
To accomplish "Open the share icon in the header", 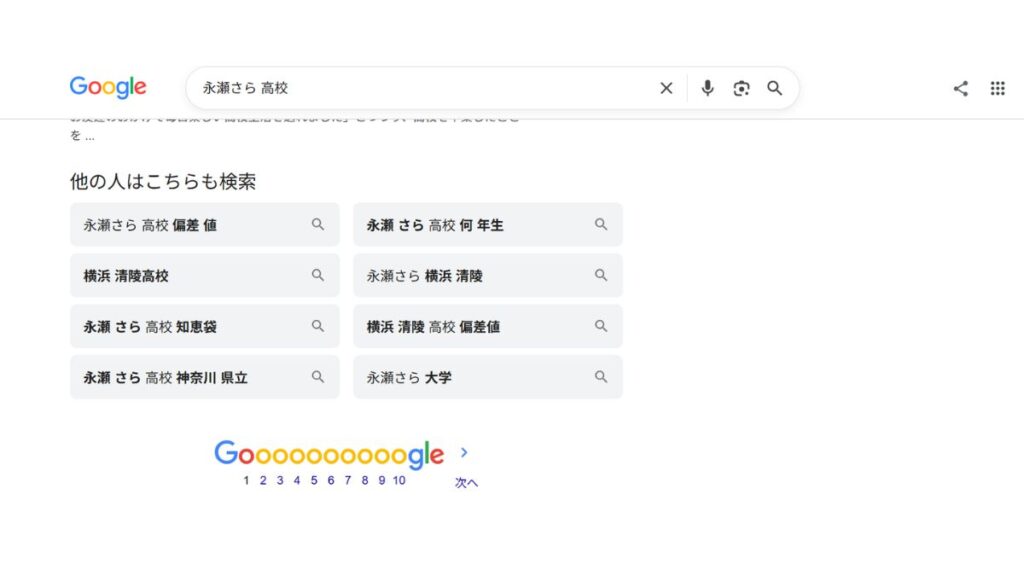I will [x=961, y=88].
